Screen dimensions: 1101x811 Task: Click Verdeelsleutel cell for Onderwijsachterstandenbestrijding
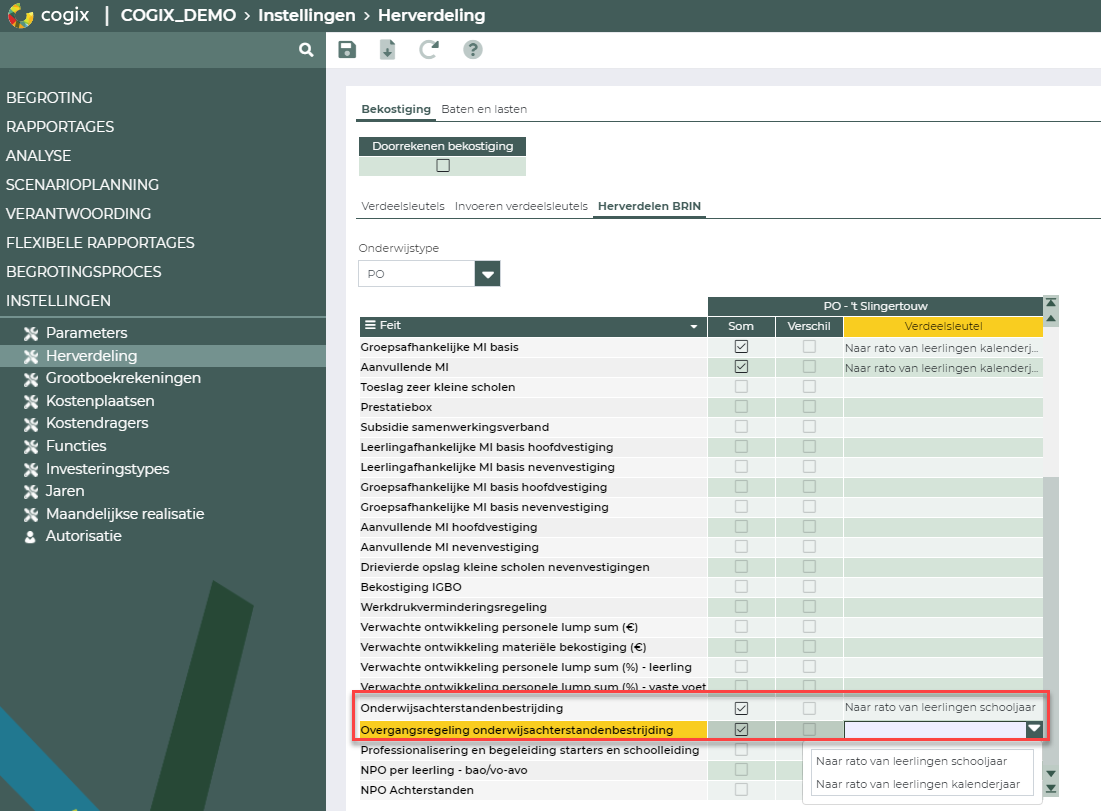(x=943, y=708)
